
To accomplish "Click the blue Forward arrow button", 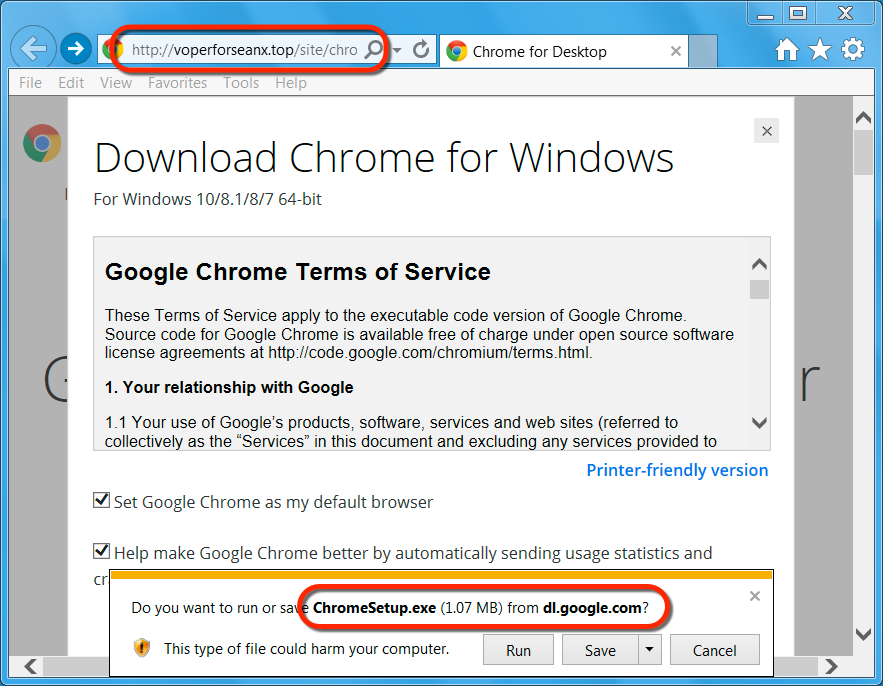I will (x=75, y=49).
